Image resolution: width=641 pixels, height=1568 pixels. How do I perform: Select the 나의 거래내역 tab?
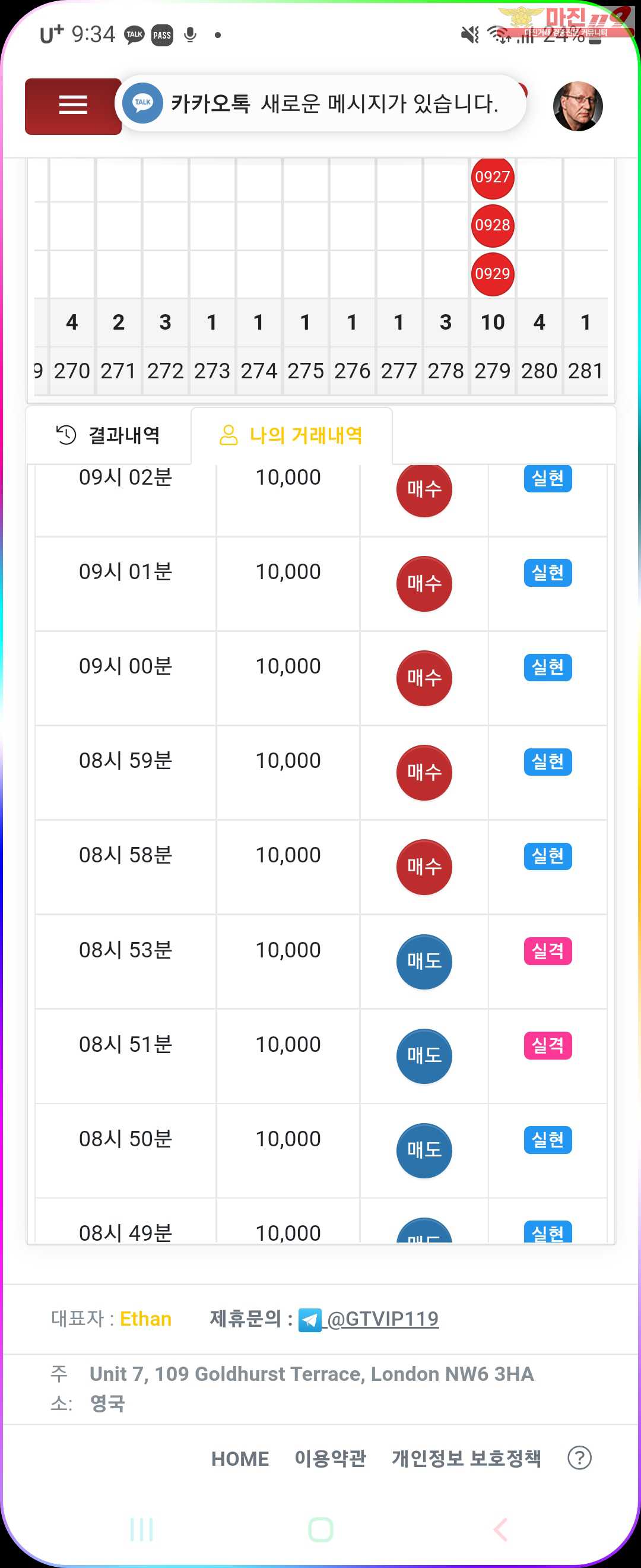[291, 435]
